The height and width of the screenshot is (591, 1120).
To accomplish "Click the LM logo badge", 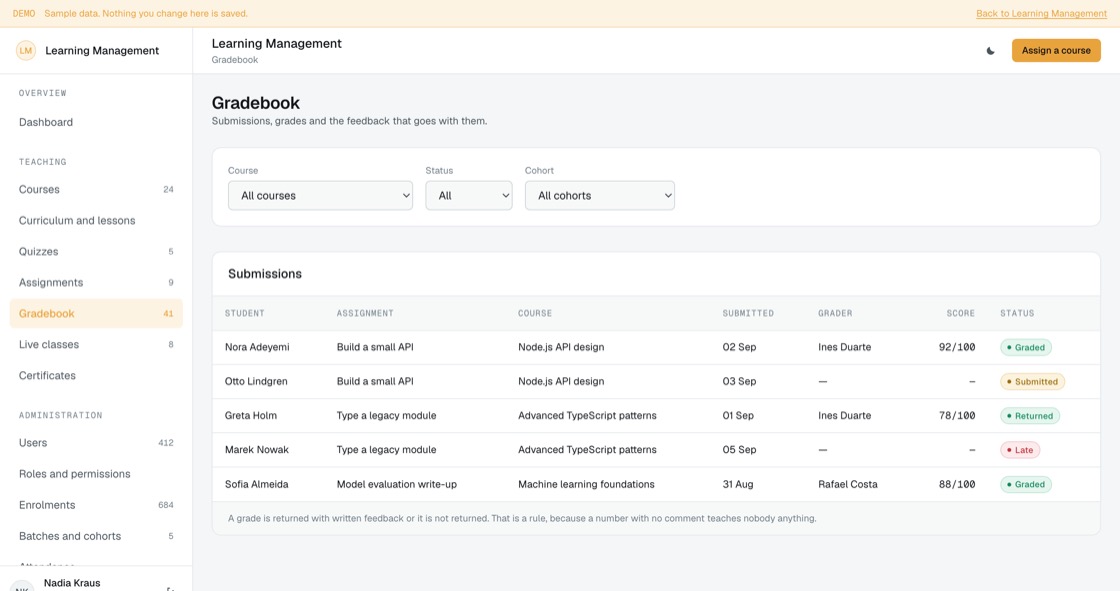I will pos(26,51).
